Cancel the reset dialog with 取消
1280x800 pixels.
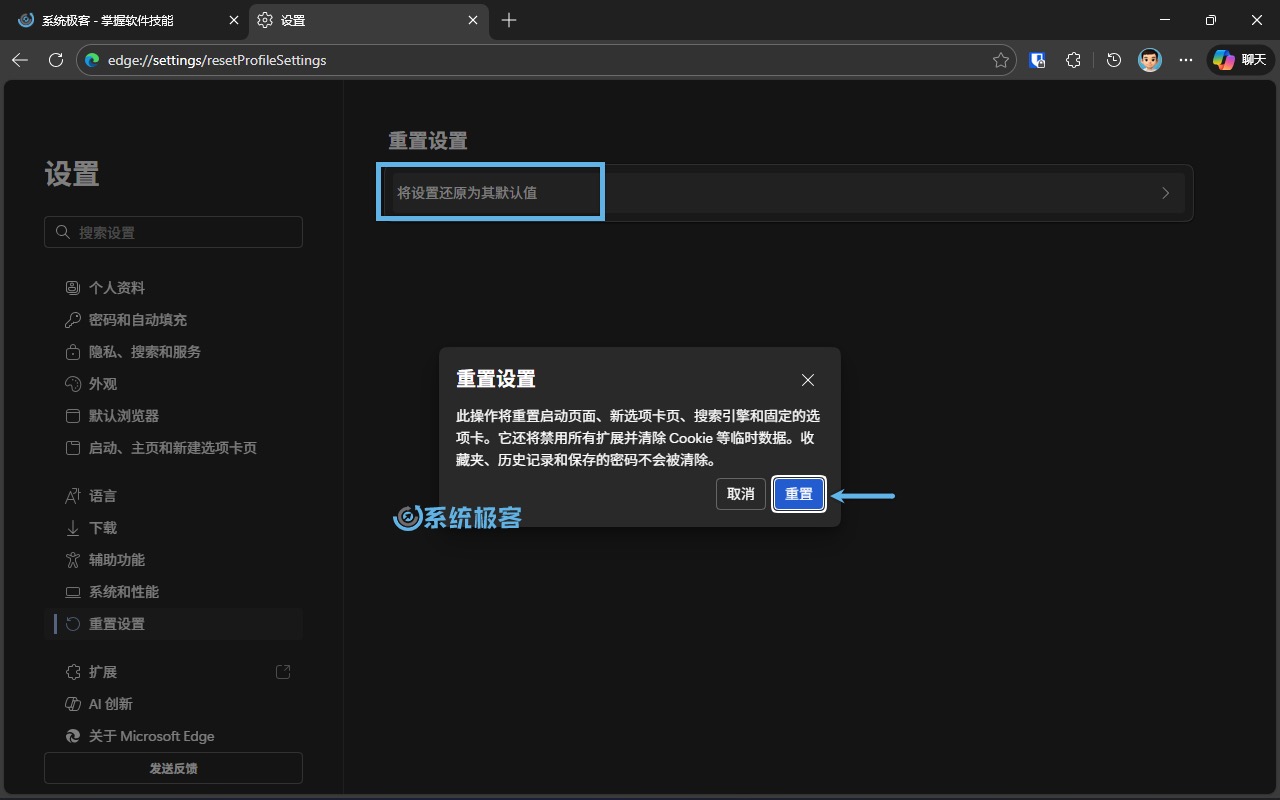pos(740,493)
